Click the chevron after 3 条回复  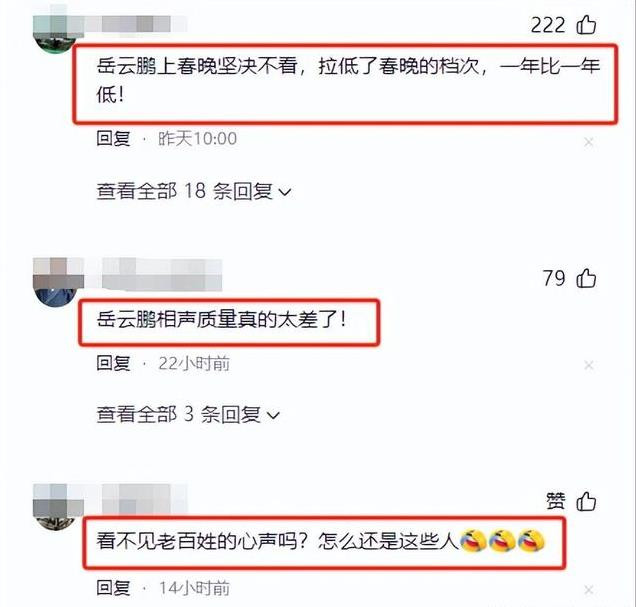(x=273, y=416)
